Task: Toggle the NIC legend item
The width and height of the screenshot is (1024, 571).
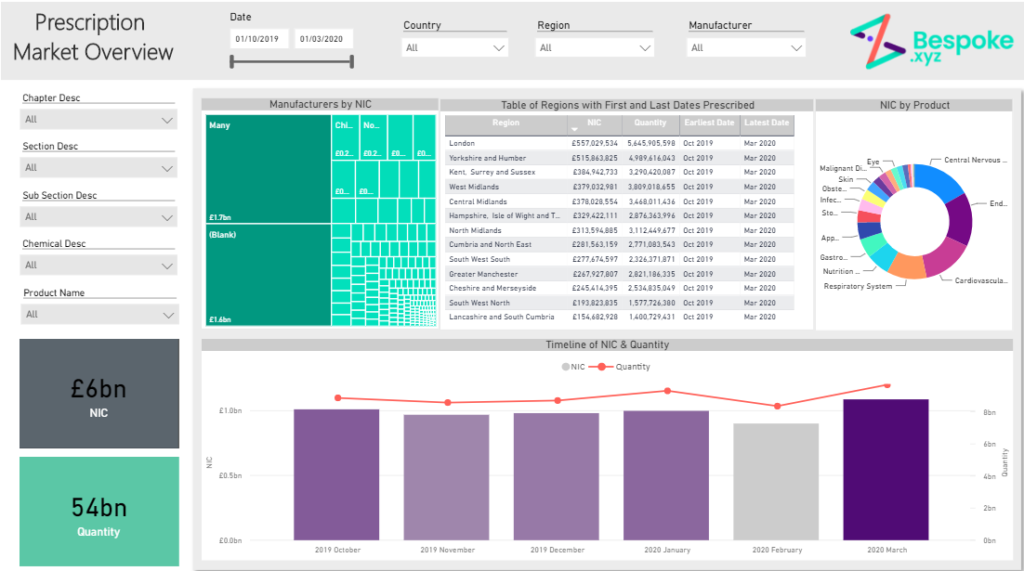Action: [573, 367]
